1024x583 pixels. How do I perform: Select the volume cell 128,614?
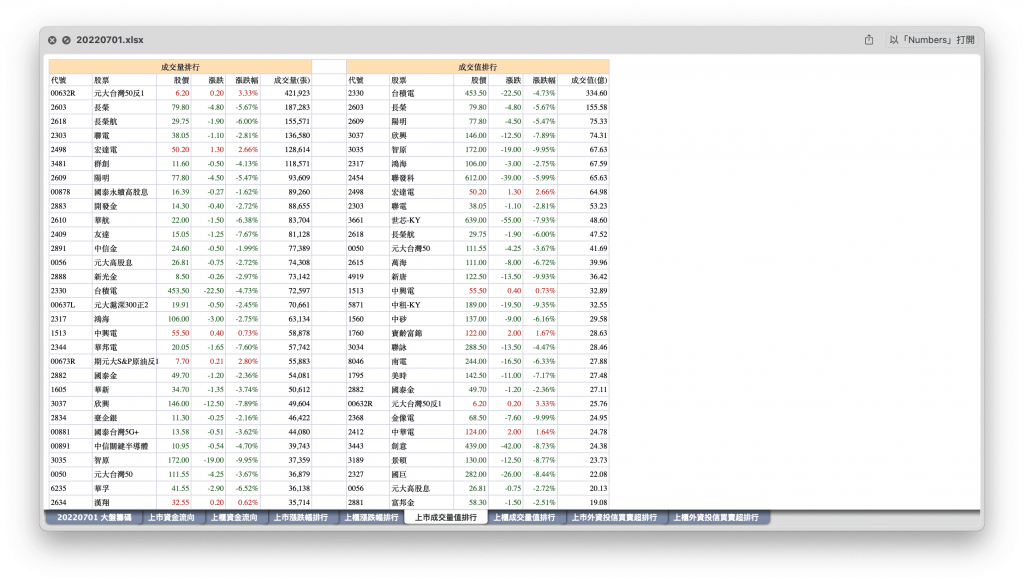point(286,150)
